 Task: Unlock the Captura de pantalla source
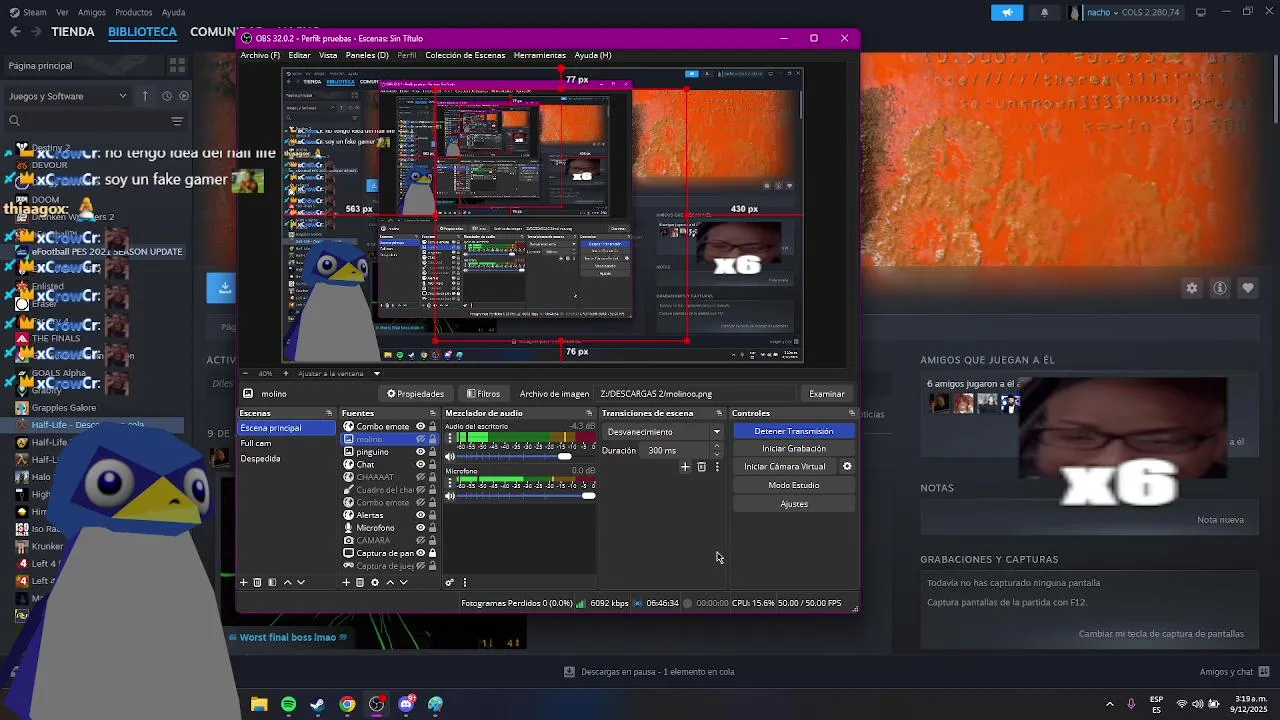click(x=432, y=553)
